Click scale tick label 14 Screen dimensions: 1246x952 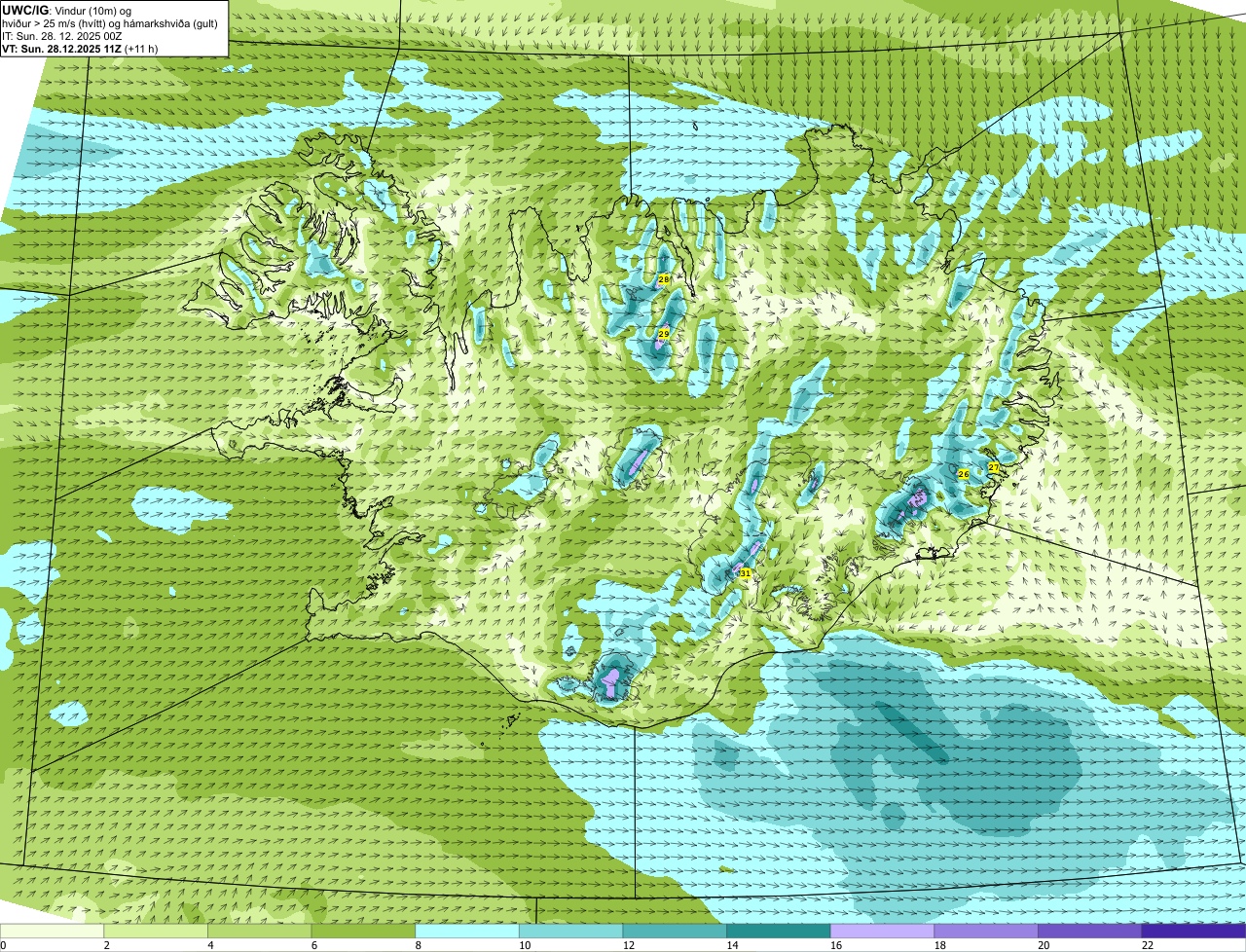click(x=732, y=945)
